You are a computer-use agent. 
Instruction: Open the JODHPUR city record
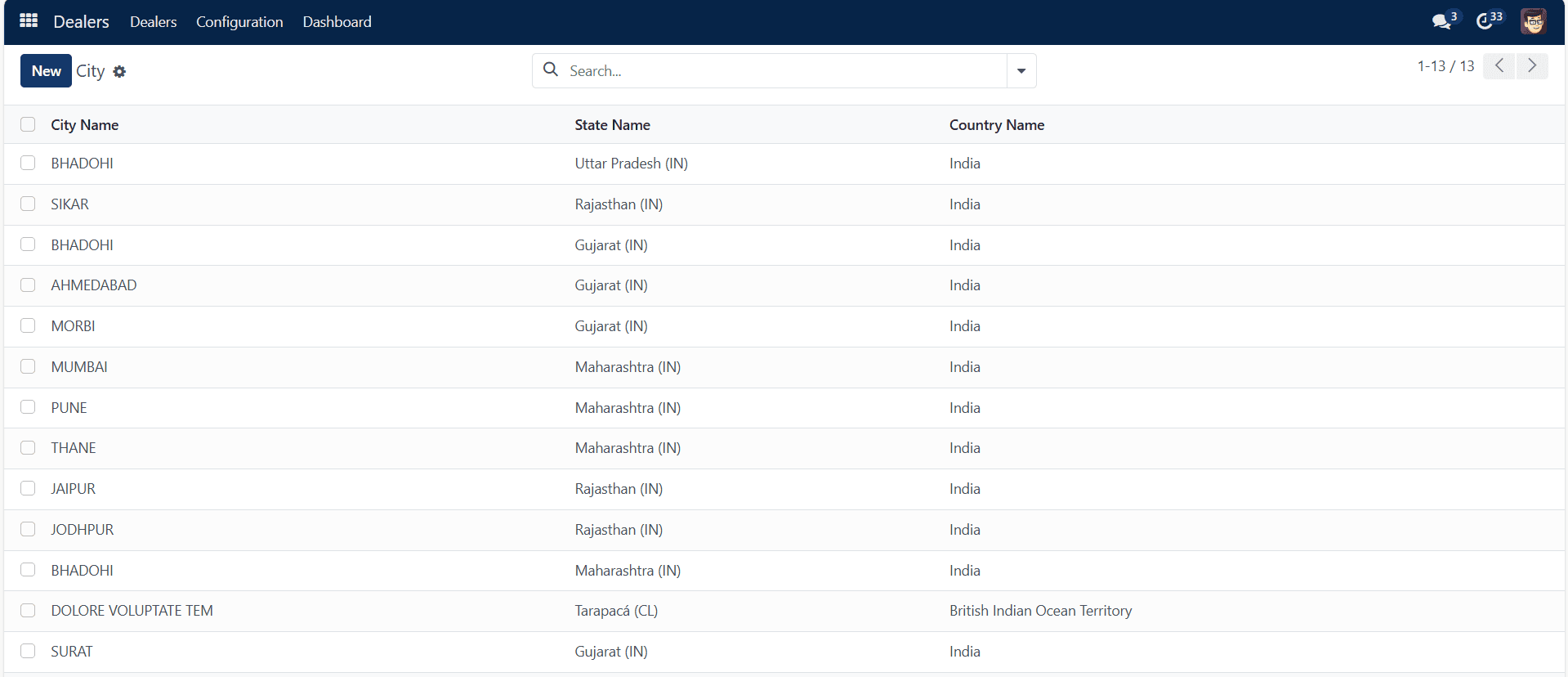point(83,530)
